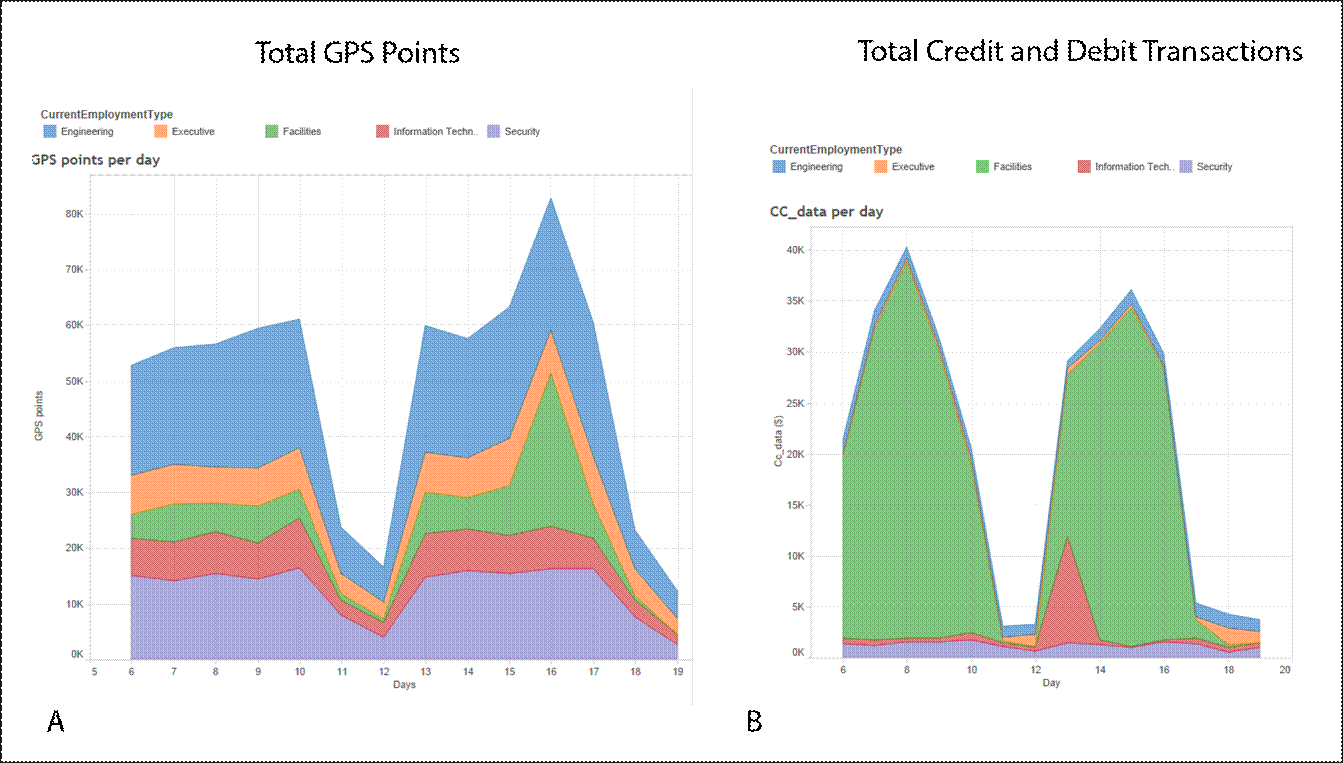Image resolution: width=1343 pixels, height=763 pixels.
Task: Click the Information Tech.. red swatch in CC_data legend
Action: [x=1085, y=167]
